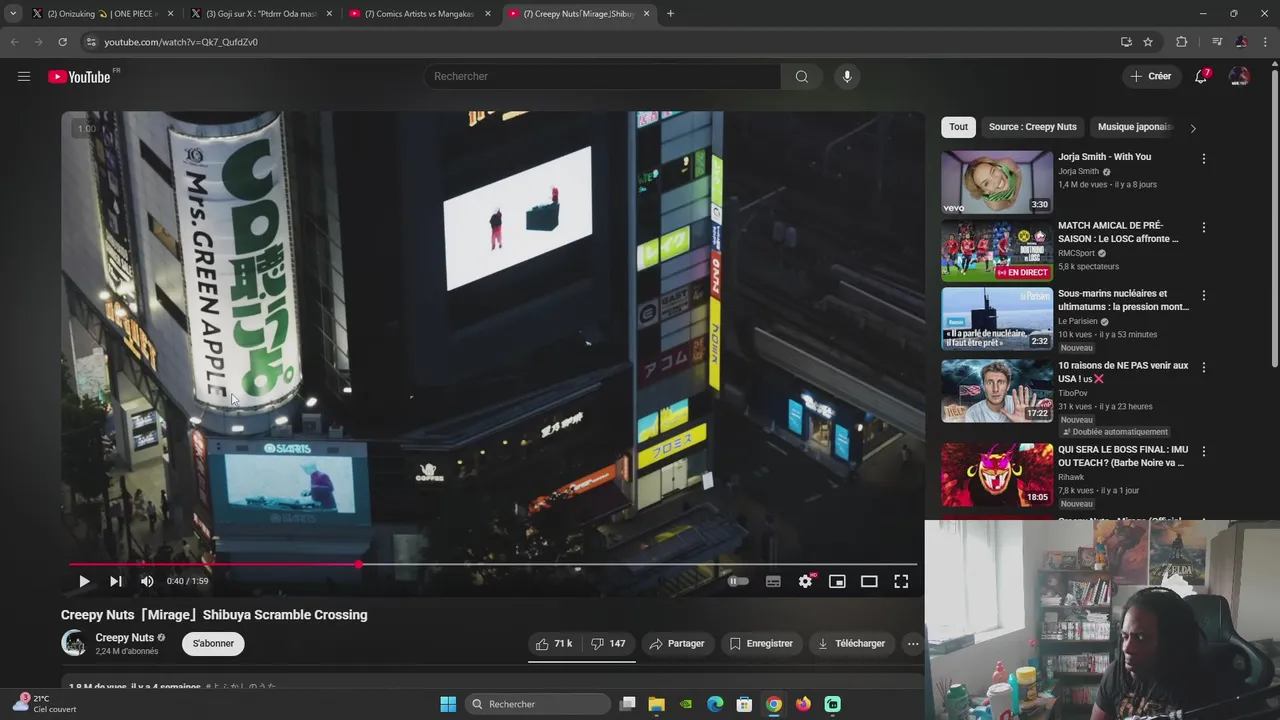Image resolution: width=1280 pixels, height=720 pixels.
Task: Dislike the video showing 147
Action: pos(608,643)
